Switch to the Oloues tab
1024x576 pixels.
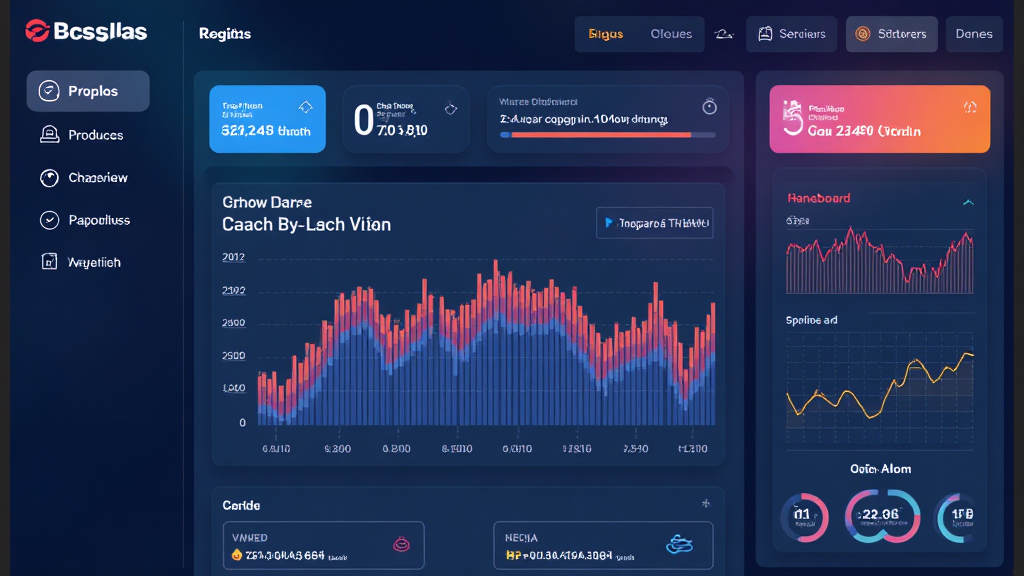(670, 34)
